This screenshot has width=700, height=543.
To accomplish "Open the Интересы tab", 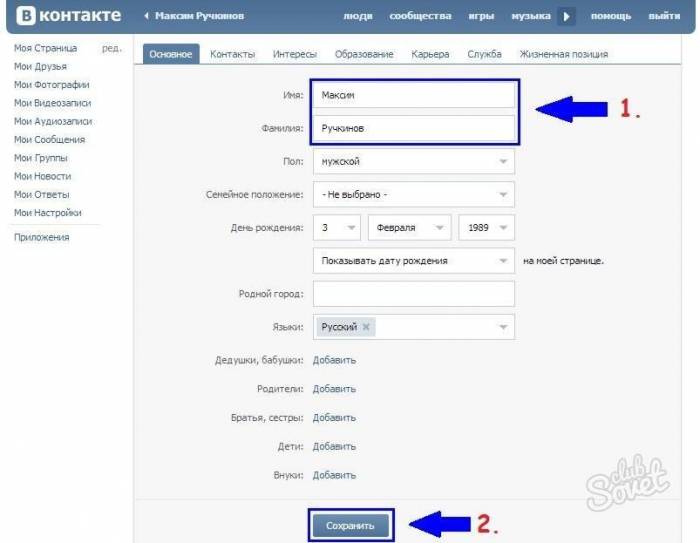I will pos(295,54).
